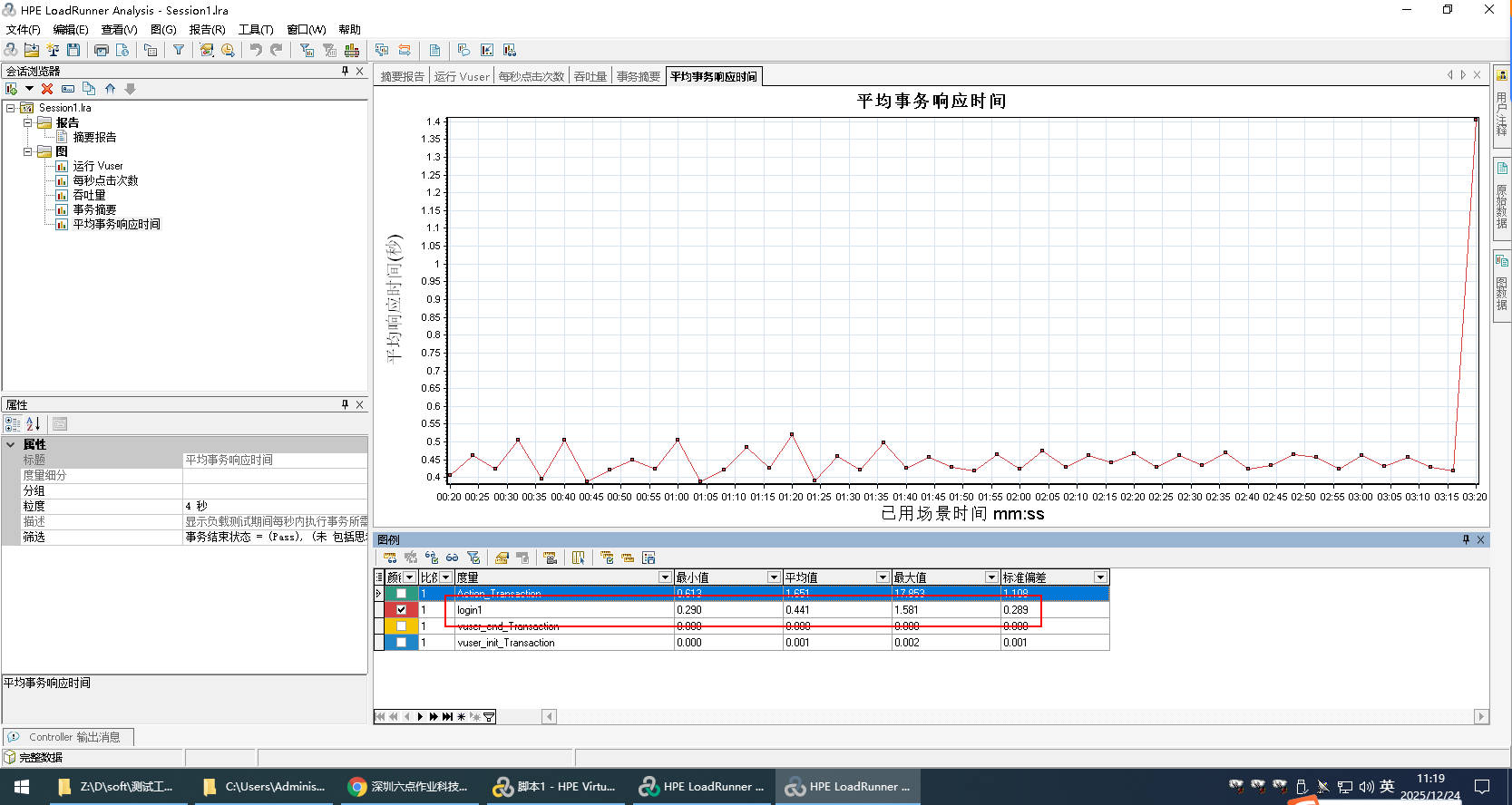The height and width of the screenshot is (805, 1512).
Task: Delete selected item with red X icon
Action: coord(47,89)
